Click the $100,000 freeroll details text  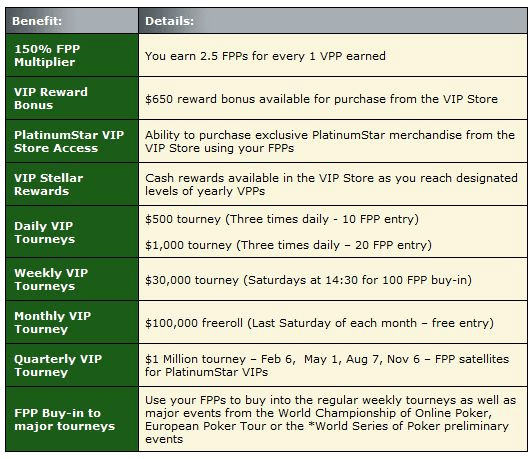pos(319,323)
